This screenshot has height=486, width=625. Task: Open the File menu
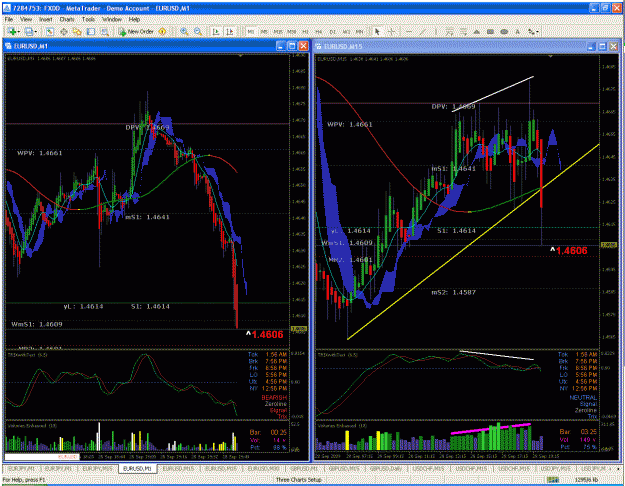point(8,19)
